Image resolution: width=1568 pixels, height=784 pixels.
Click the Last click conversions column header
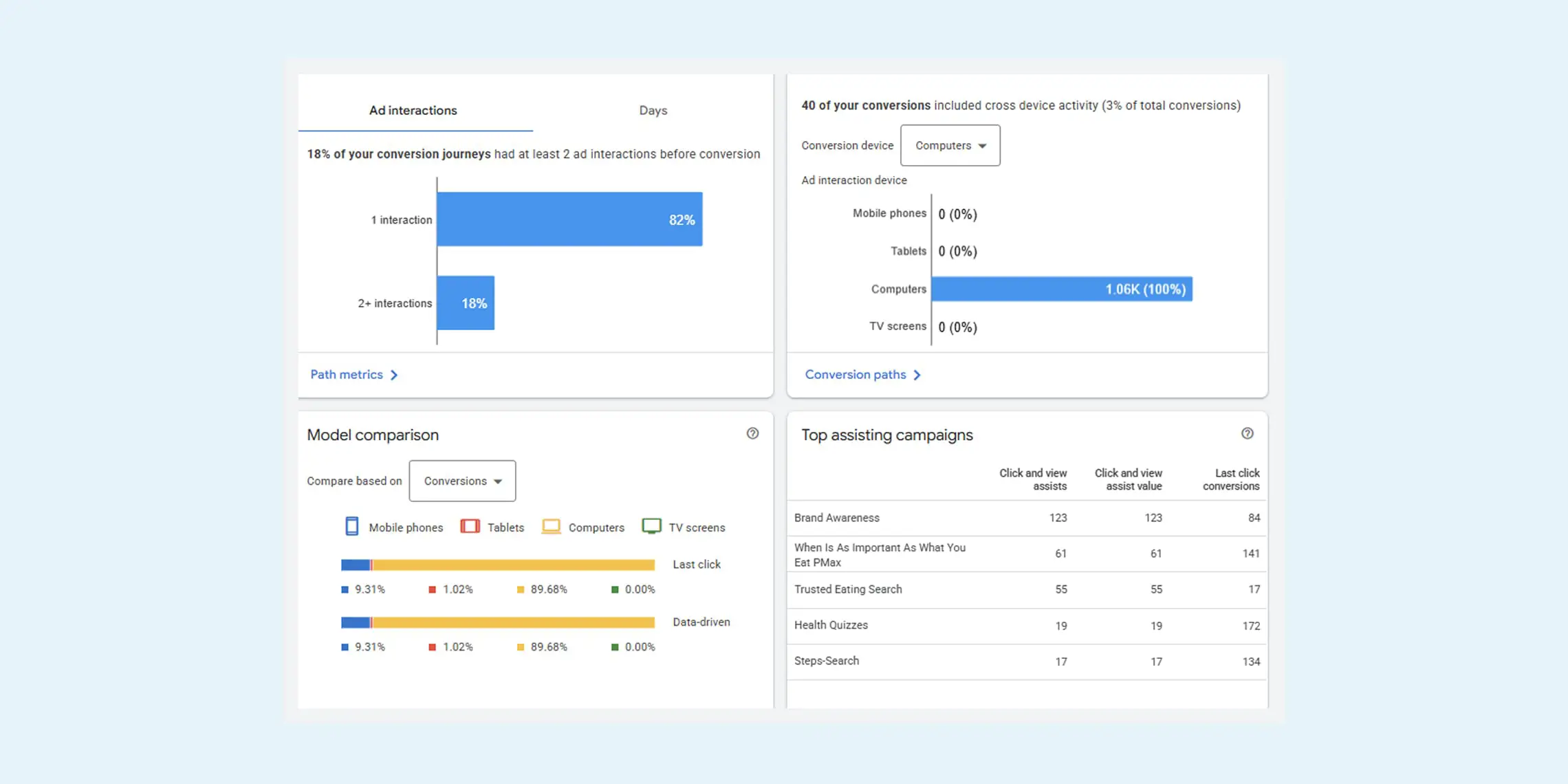coord(1231,479)
